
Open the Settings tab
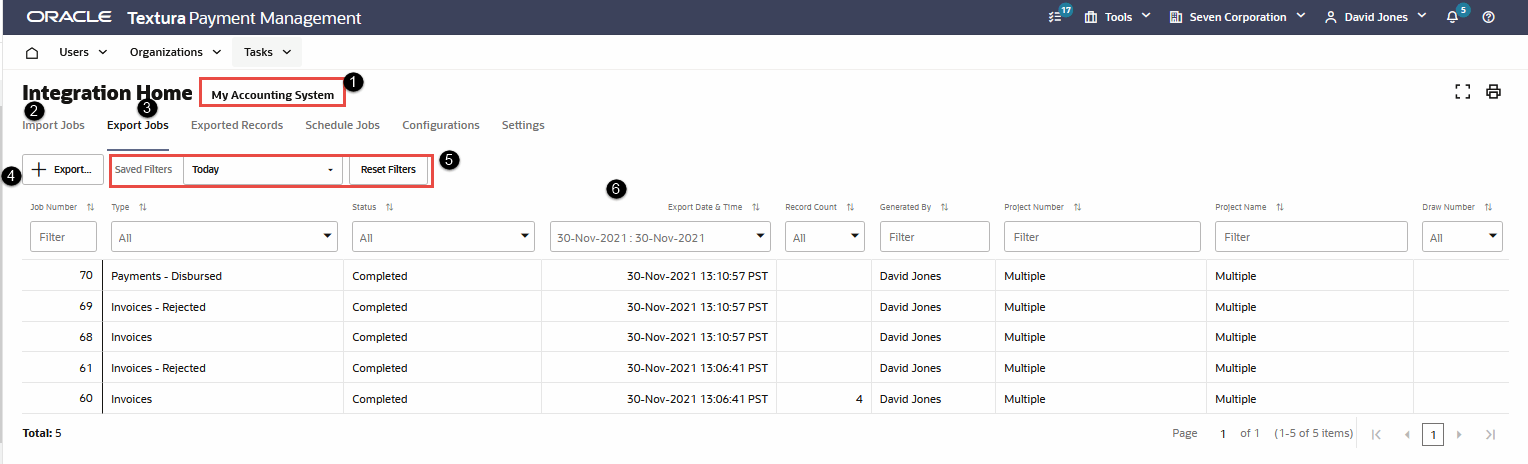[523, 126]
